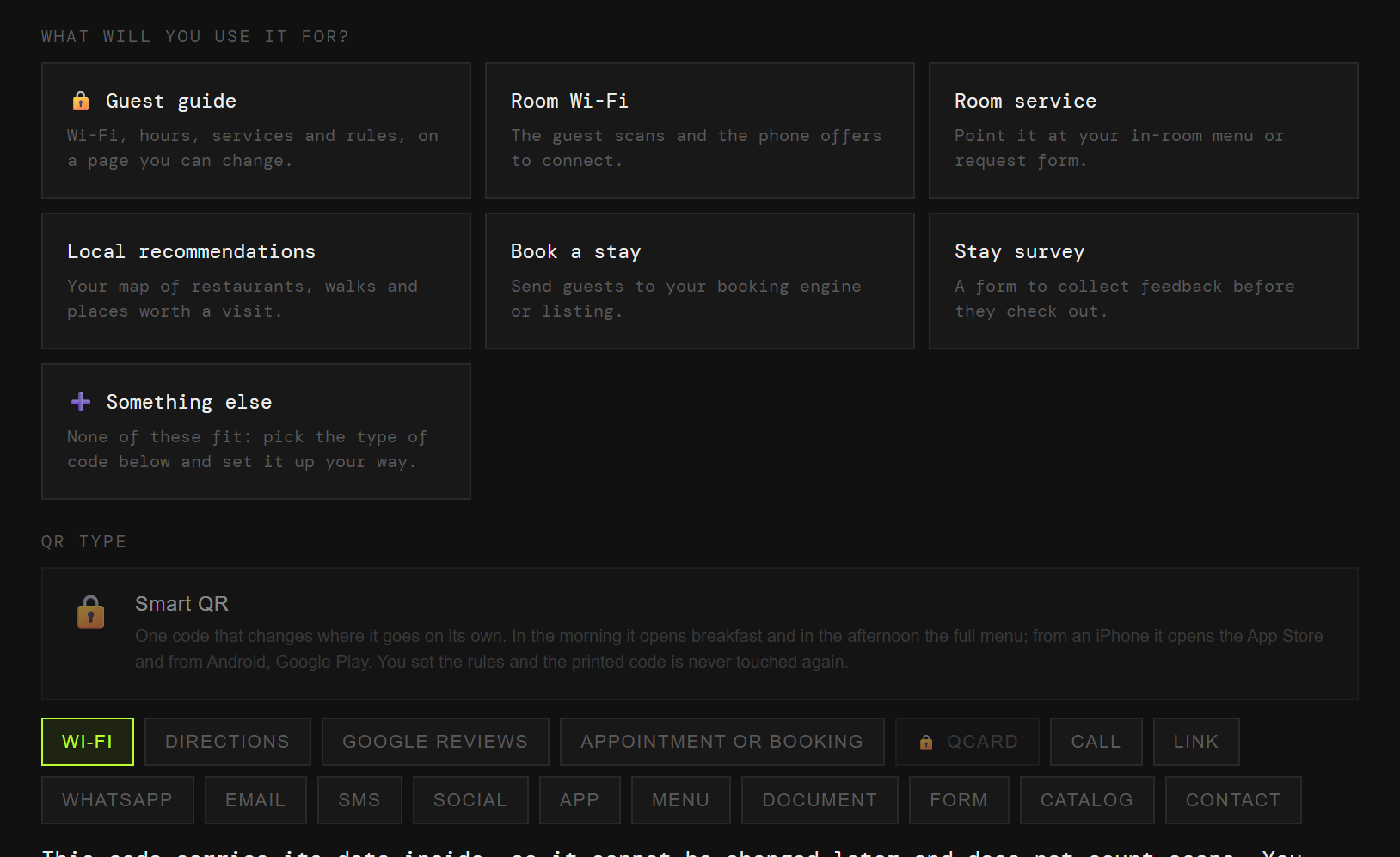Viewport: 1400px width, 857px height.
Task: Choose the CATALOG QR type
Action: pyautogui.click(x=1087, y=800)
